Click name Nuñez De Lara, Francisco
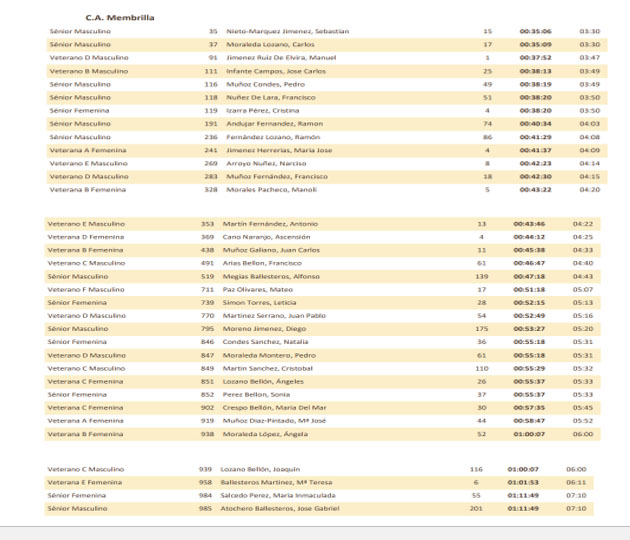The width and height of the screenshot is (630, 540). [x=271, y=98]
